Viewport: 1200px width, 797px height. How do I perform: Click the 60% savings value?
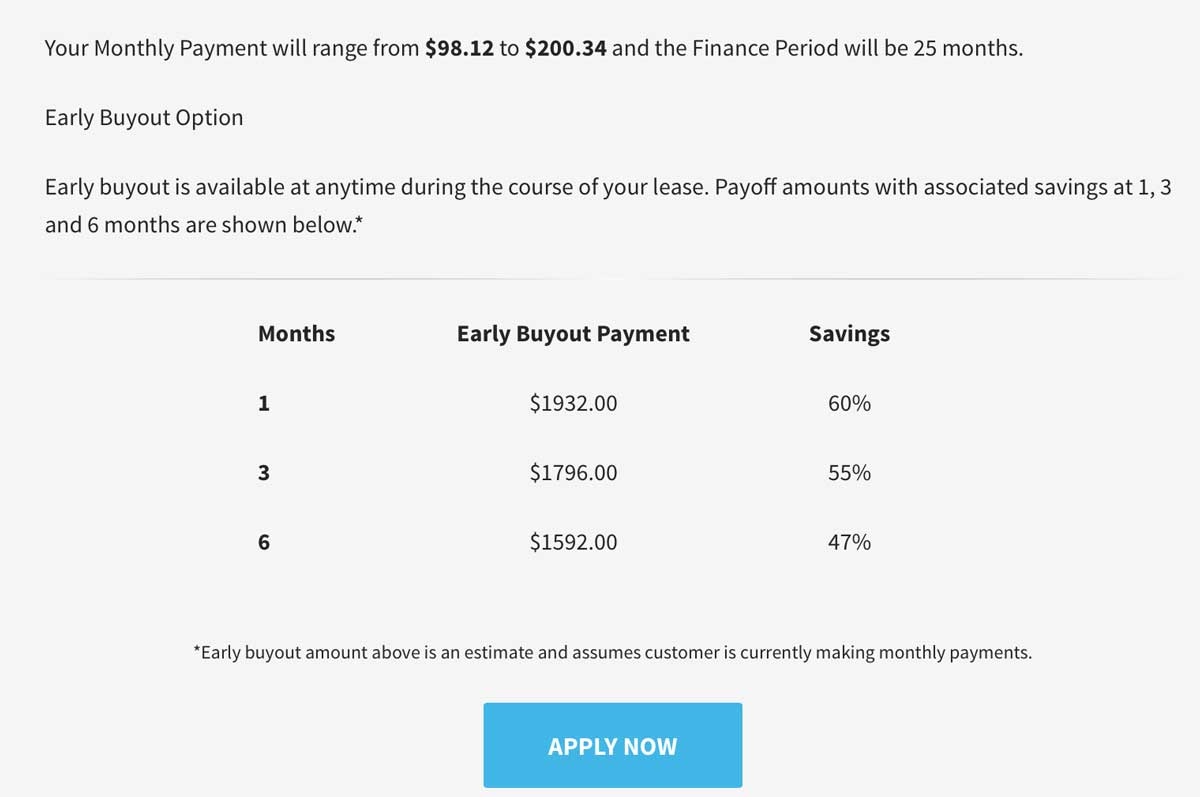[849, 403]
